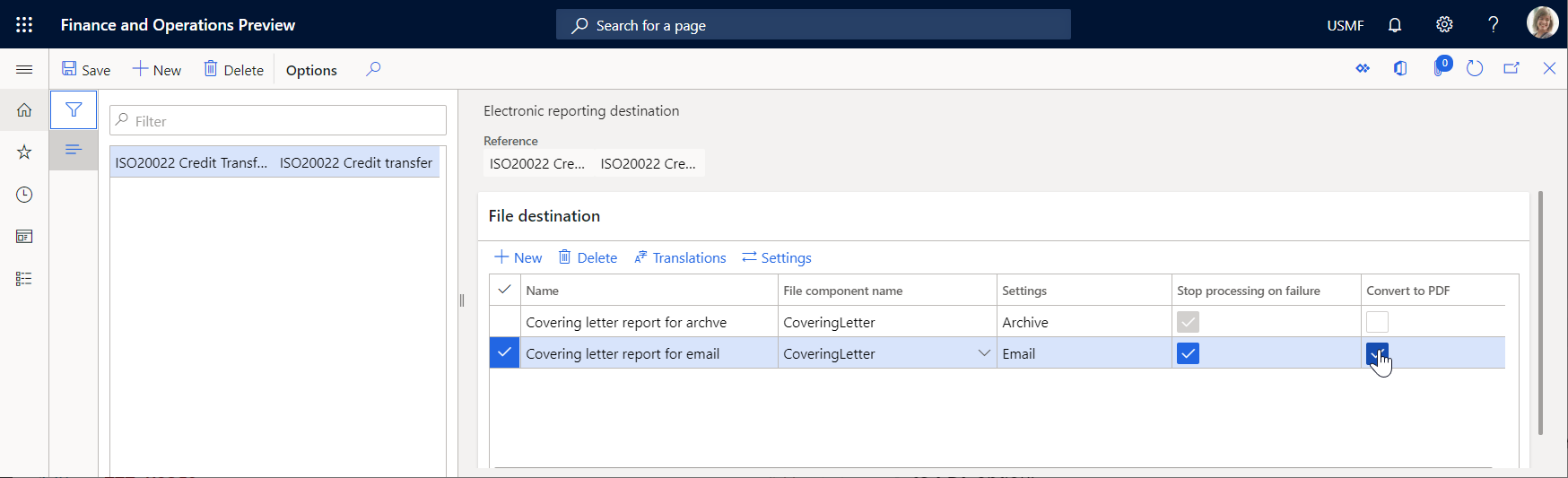Open Workspaces icon in the sidebar
Screen dimensions: 1568x478
pos(24,237)
